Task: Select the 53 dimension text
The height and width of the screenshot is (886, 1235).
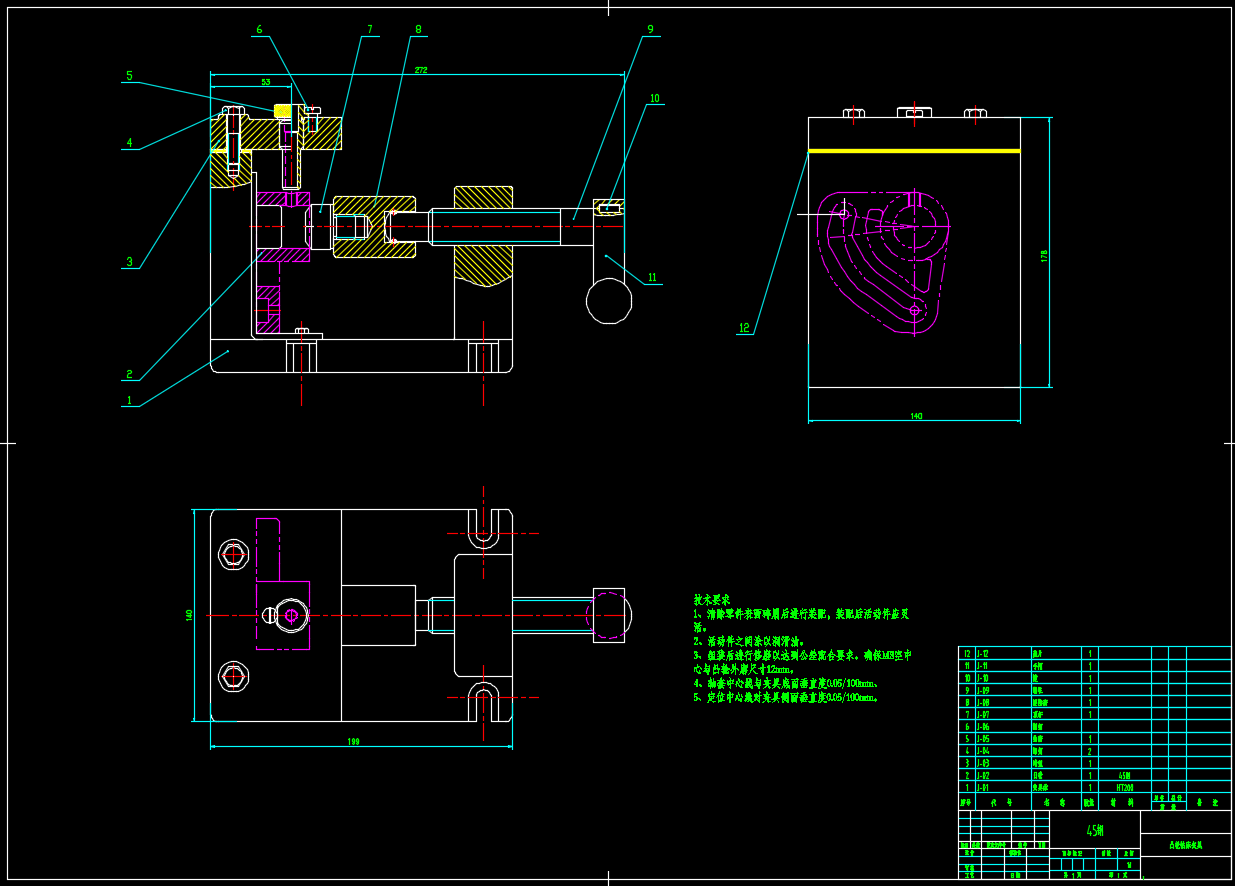Action: (x=265, y=82)
